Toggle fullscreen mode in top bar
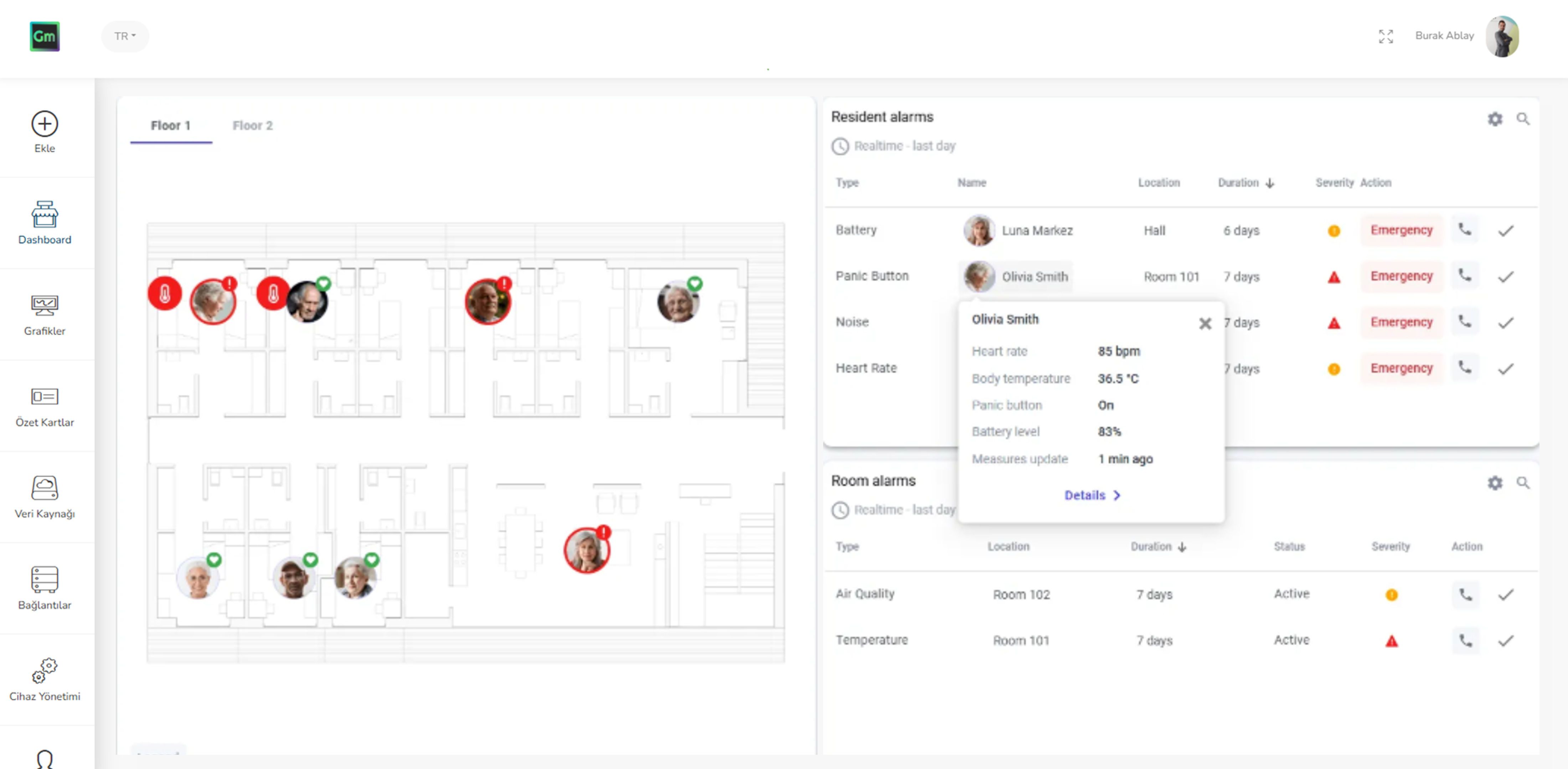The height and width of the screenshot is (769, 1568). tap(1386, 36)
